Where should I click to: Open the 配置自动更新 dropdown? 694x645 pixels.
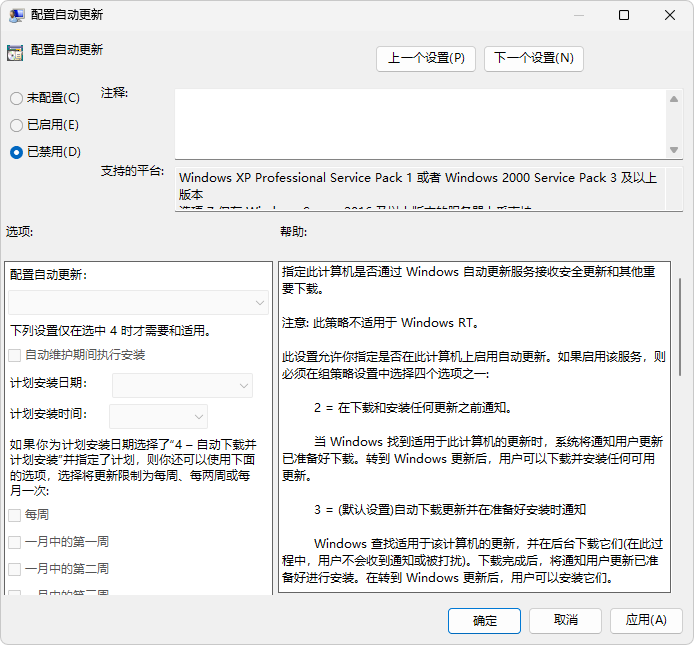pos(139,303)
